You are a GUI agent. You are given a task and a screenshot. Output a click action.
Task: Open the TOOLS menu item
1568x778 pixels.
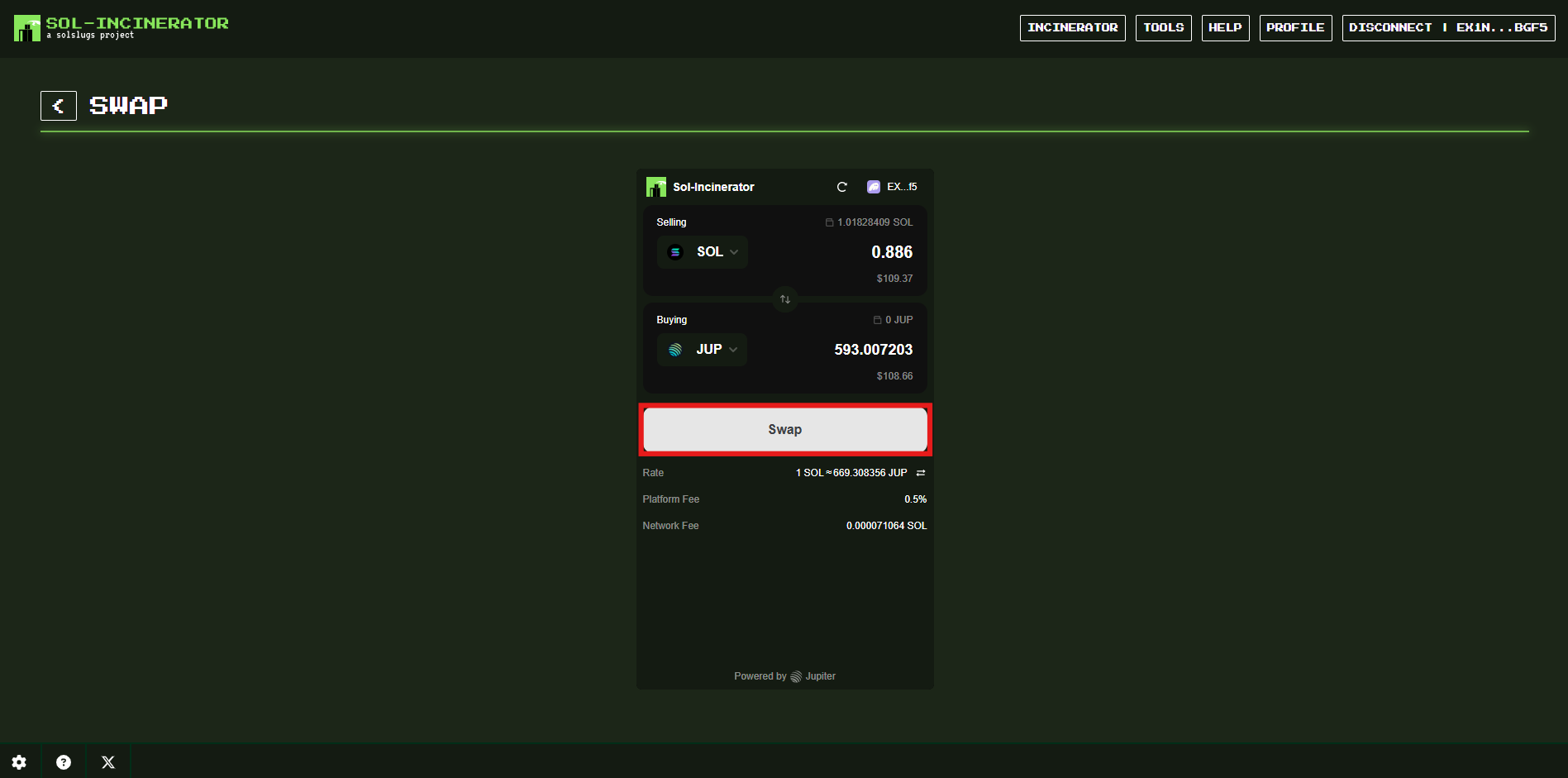pos(1163,28)
